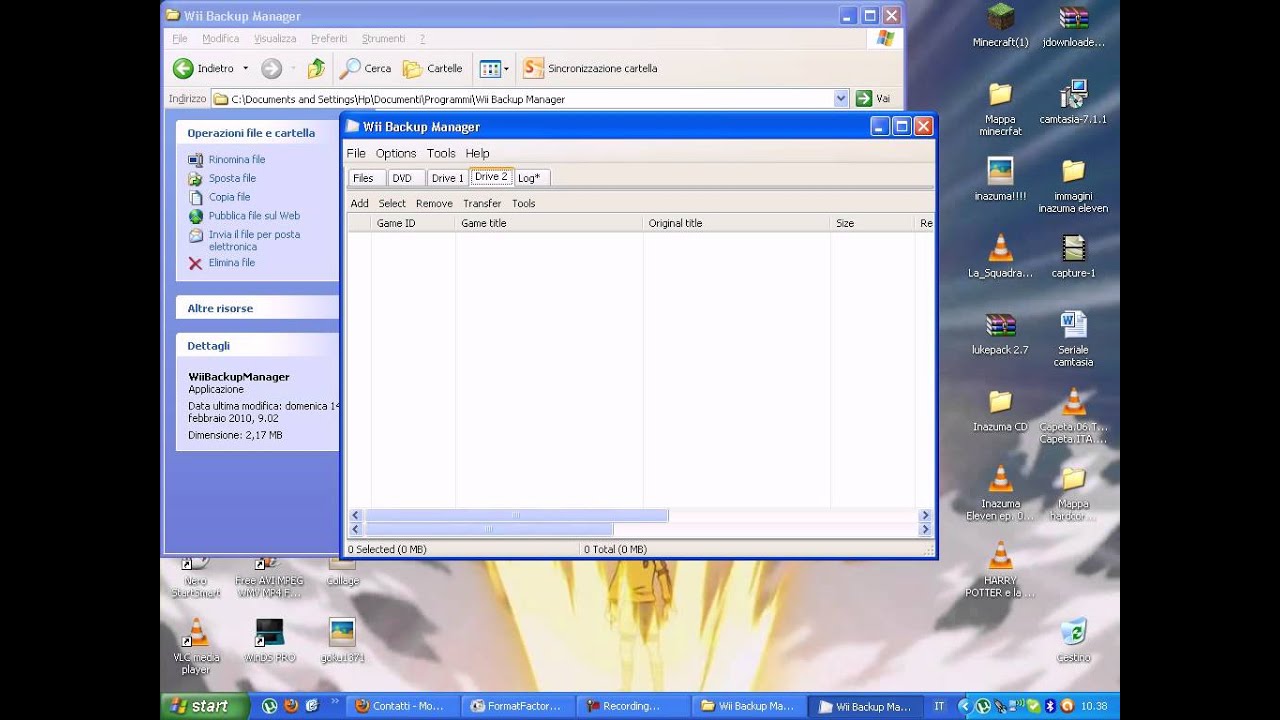Open the Help menu in Wii Backup Manager

click(x=477, y=153)
